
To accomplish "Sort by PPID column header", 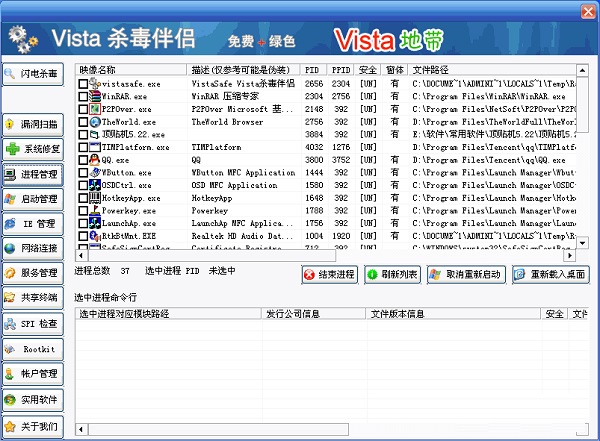I will click(x=341, y=70).
